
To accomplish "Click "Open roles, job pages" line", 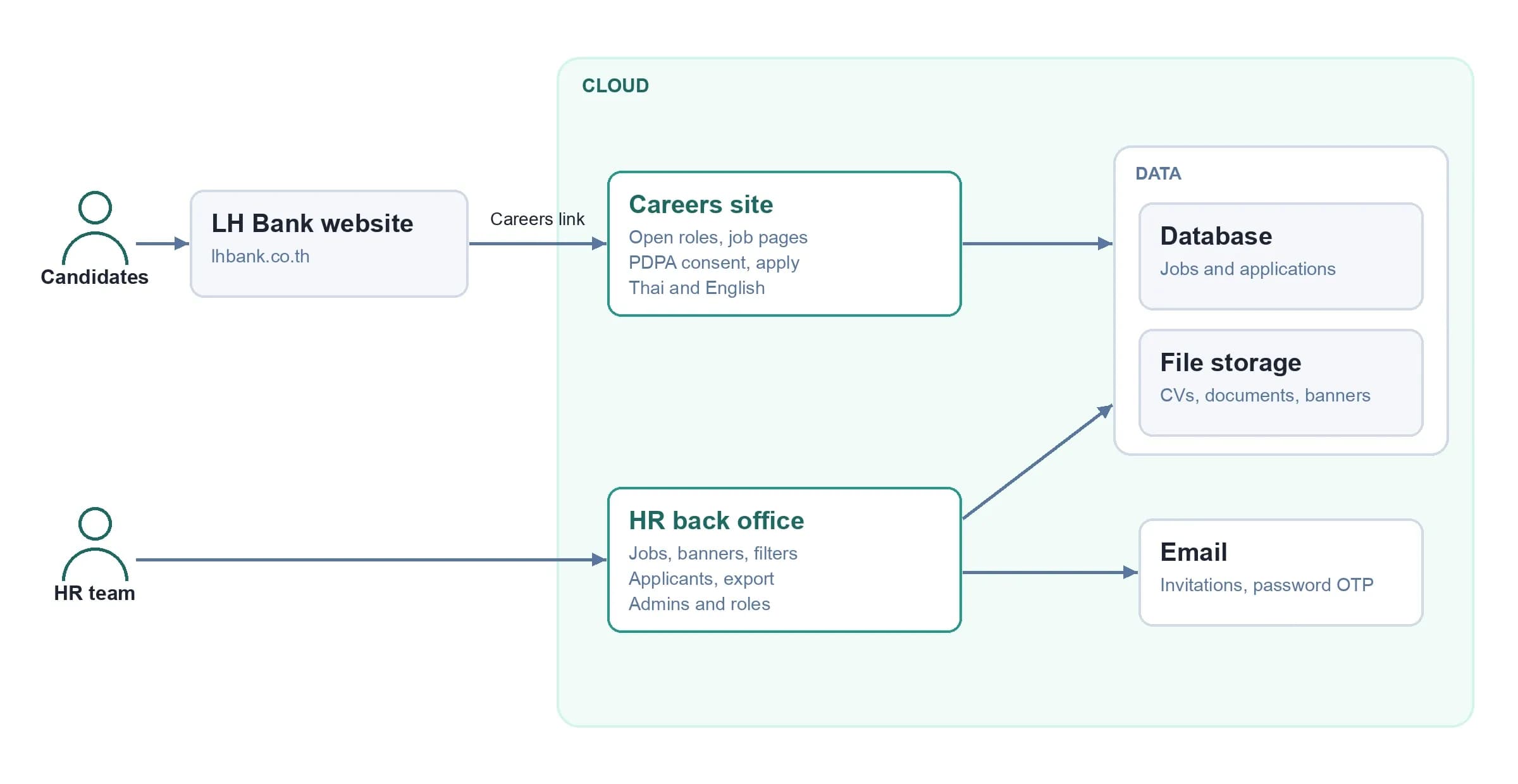I will (718, 237).
